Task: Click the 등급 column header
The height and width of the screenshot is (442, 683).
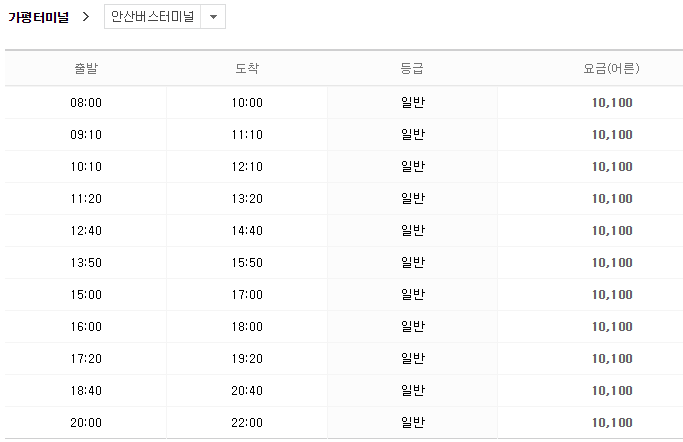Action: click(x=412, y=68)
